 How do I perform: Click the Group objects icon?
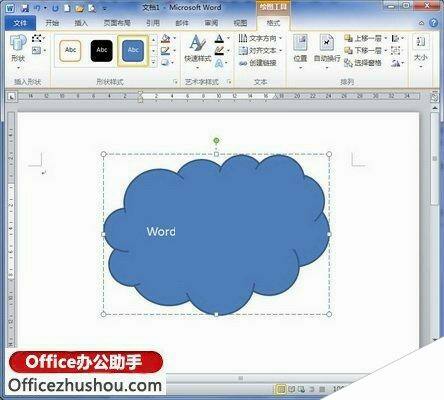(396, 51)
